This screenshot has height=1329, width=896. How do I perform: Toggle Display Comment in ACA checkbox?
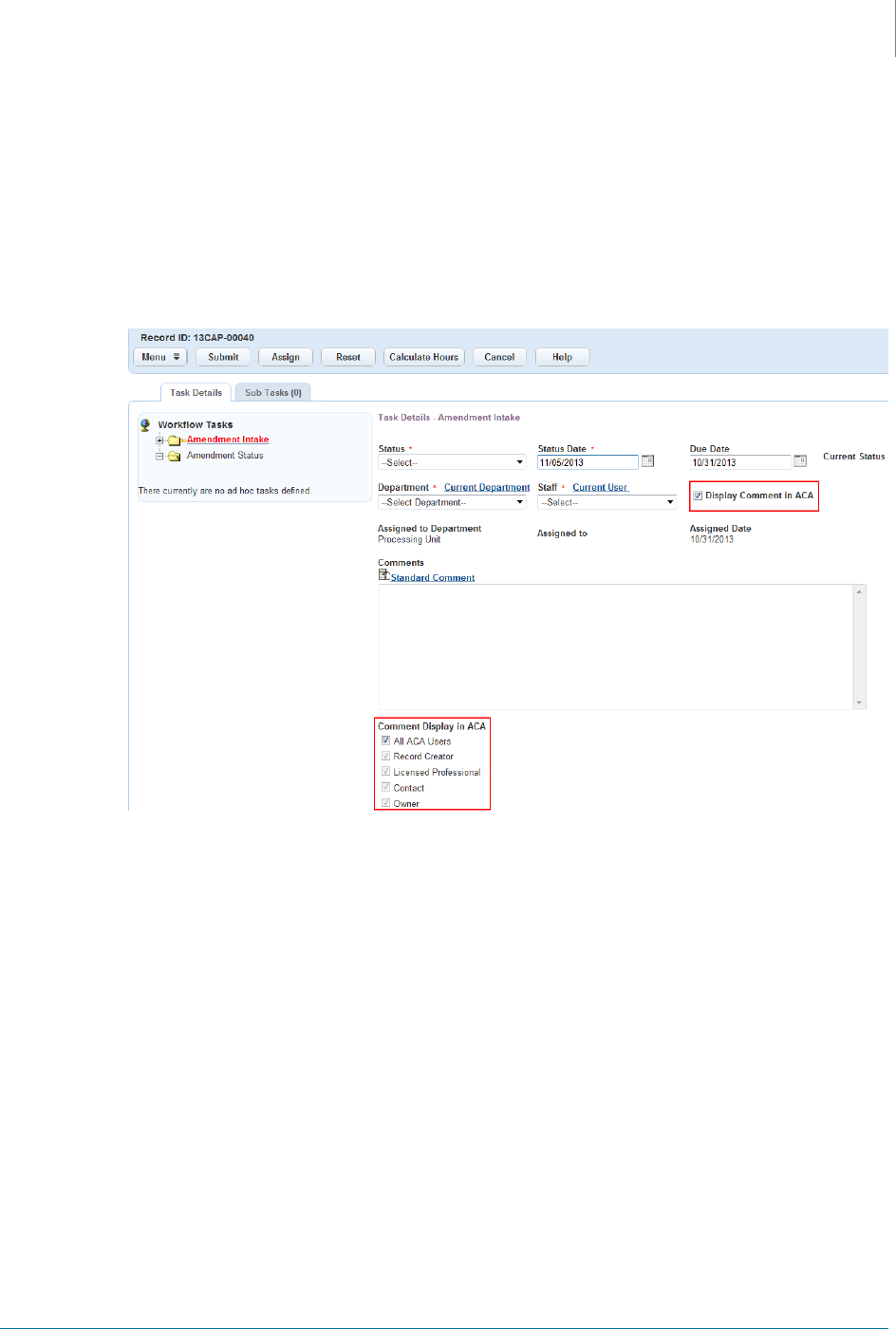[x=698, y=496]
